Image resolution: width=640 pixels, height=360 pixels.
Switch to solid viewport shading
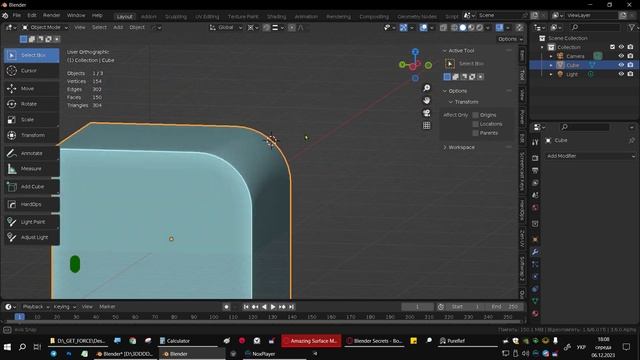pyautogui.click(x=463, y=28)
